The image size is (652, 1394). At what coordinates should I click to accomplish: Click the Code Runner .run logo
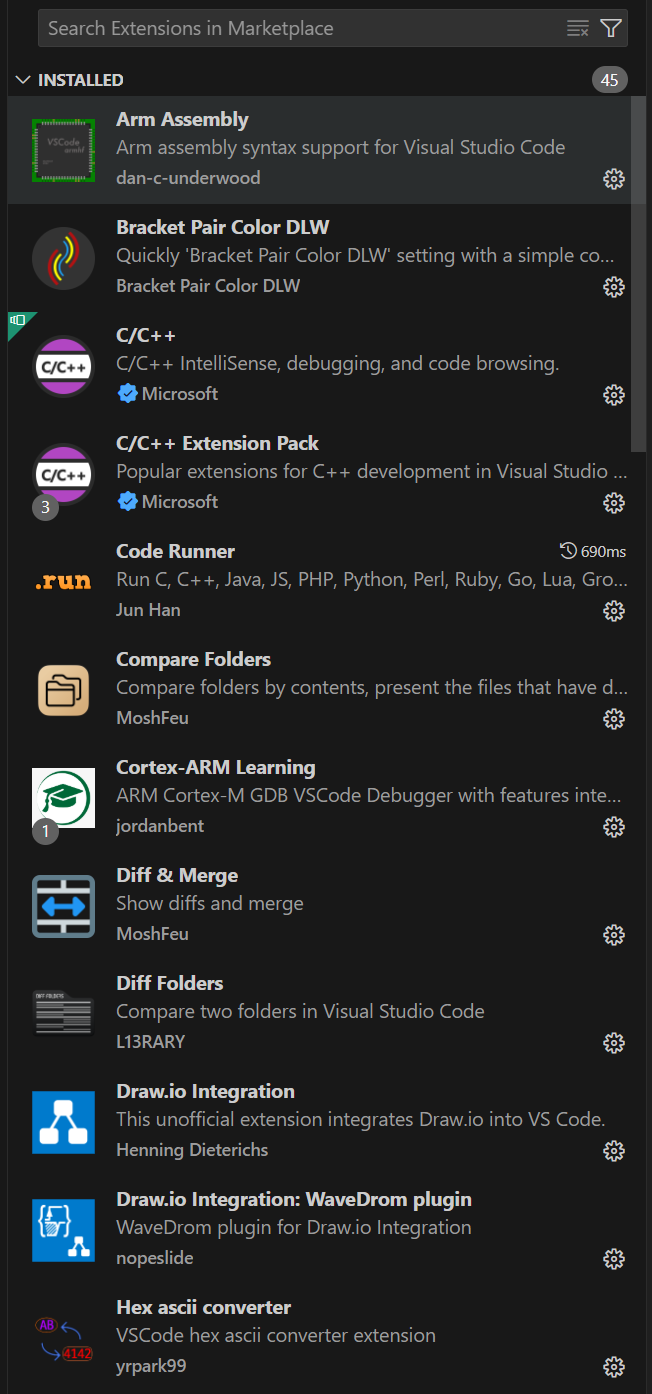[63, 581]
